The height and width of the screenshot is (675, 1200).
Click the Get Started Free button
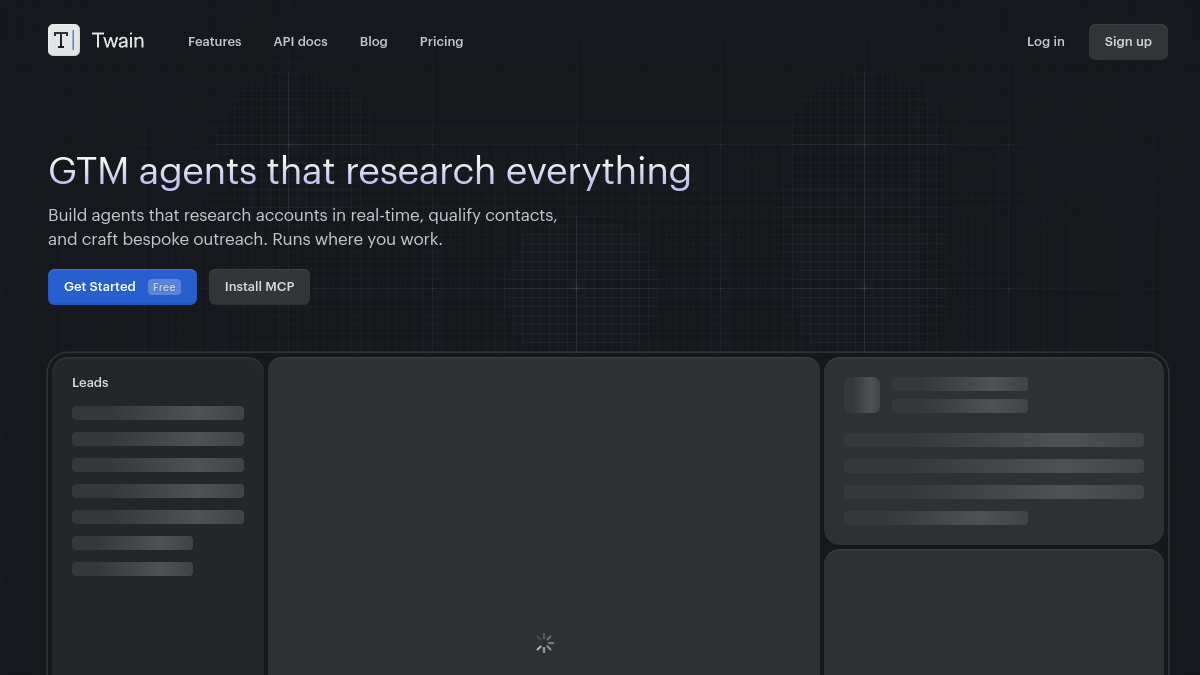(122, 287)
